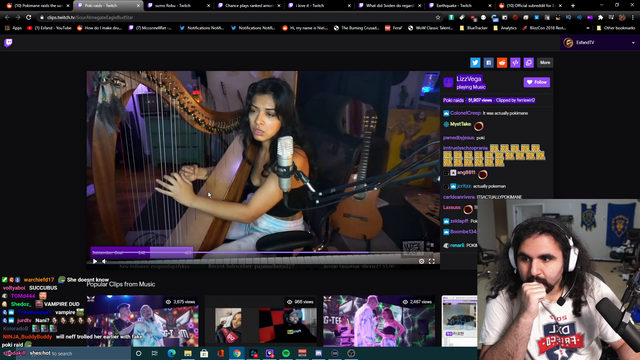Open video player settings gear
Viewport: 640px width, 360px height.
[x=421, y=261]
